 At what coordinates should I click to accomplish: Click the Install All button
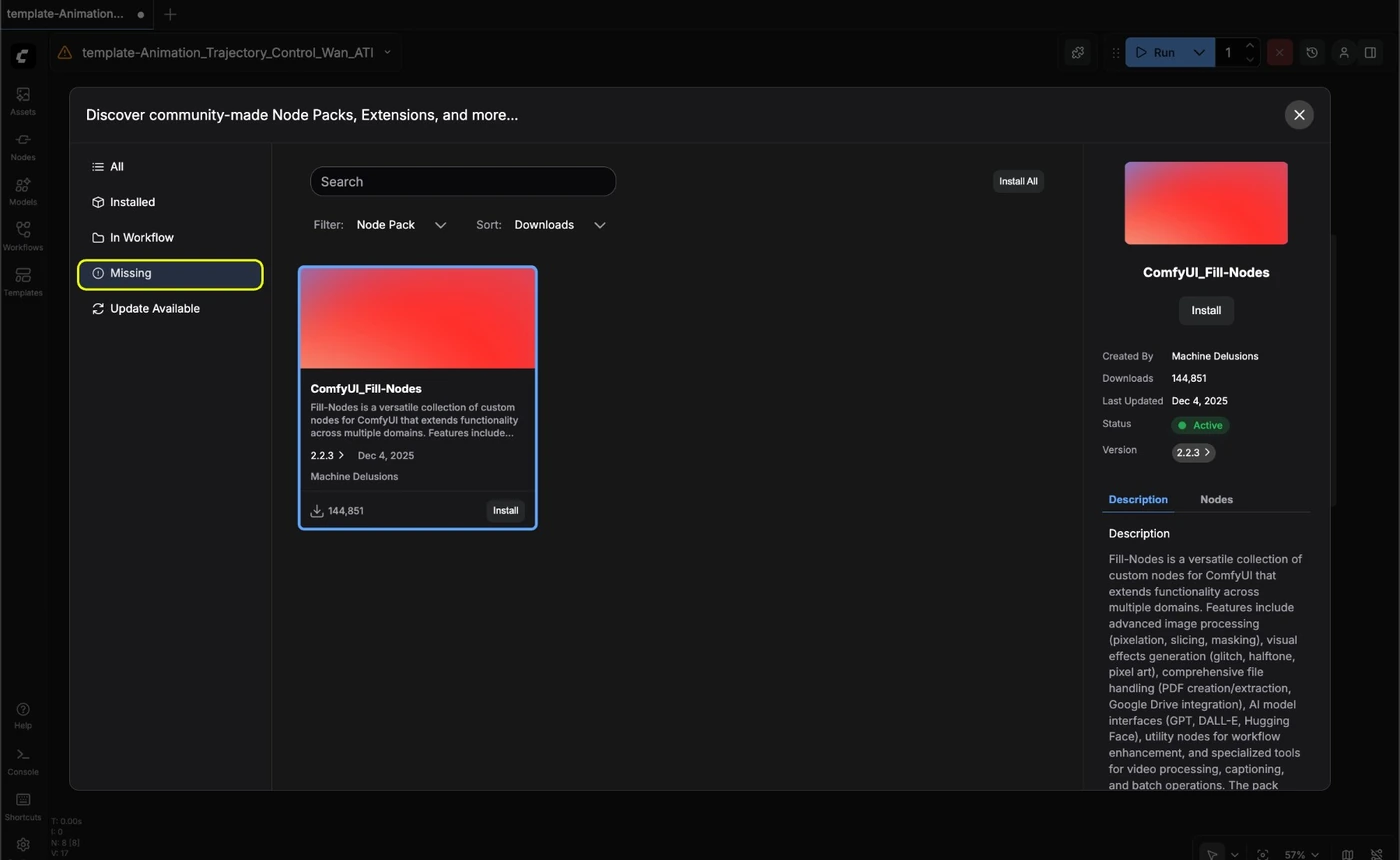click(x=1018, y=181)
